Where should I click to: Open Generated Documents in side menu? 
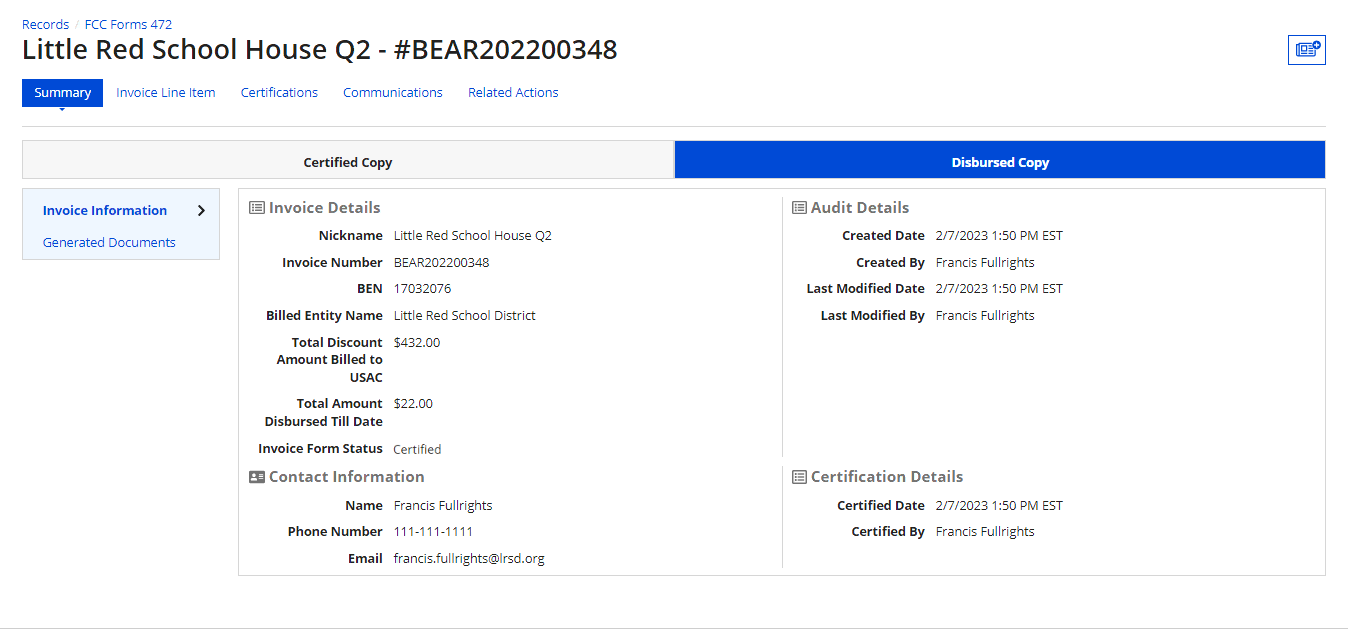(109, 243)
